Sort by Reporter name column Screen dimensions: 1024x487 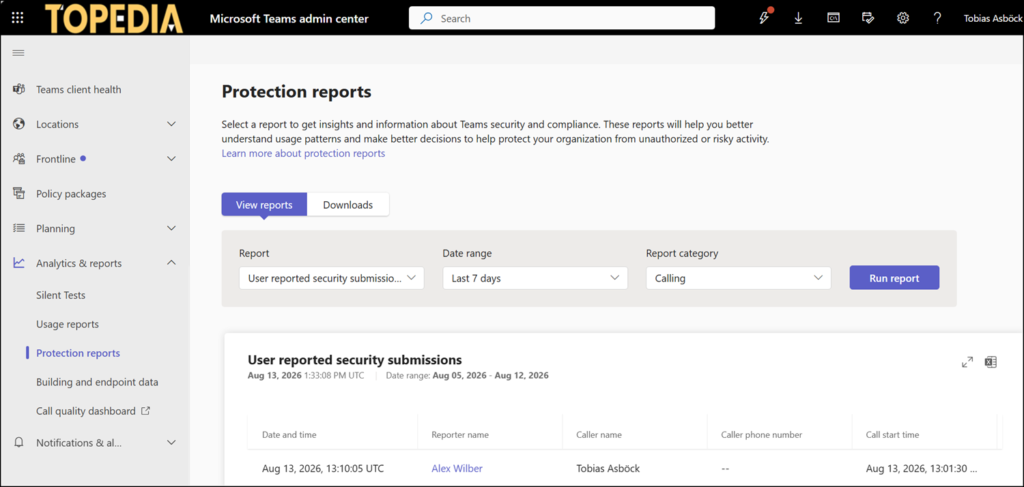[460, 434]
